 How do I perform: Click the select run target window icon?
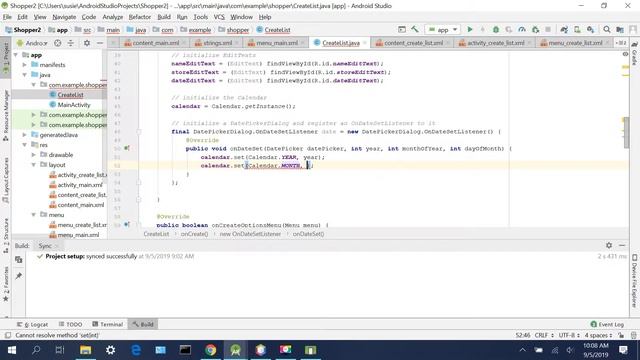[402, 29]
